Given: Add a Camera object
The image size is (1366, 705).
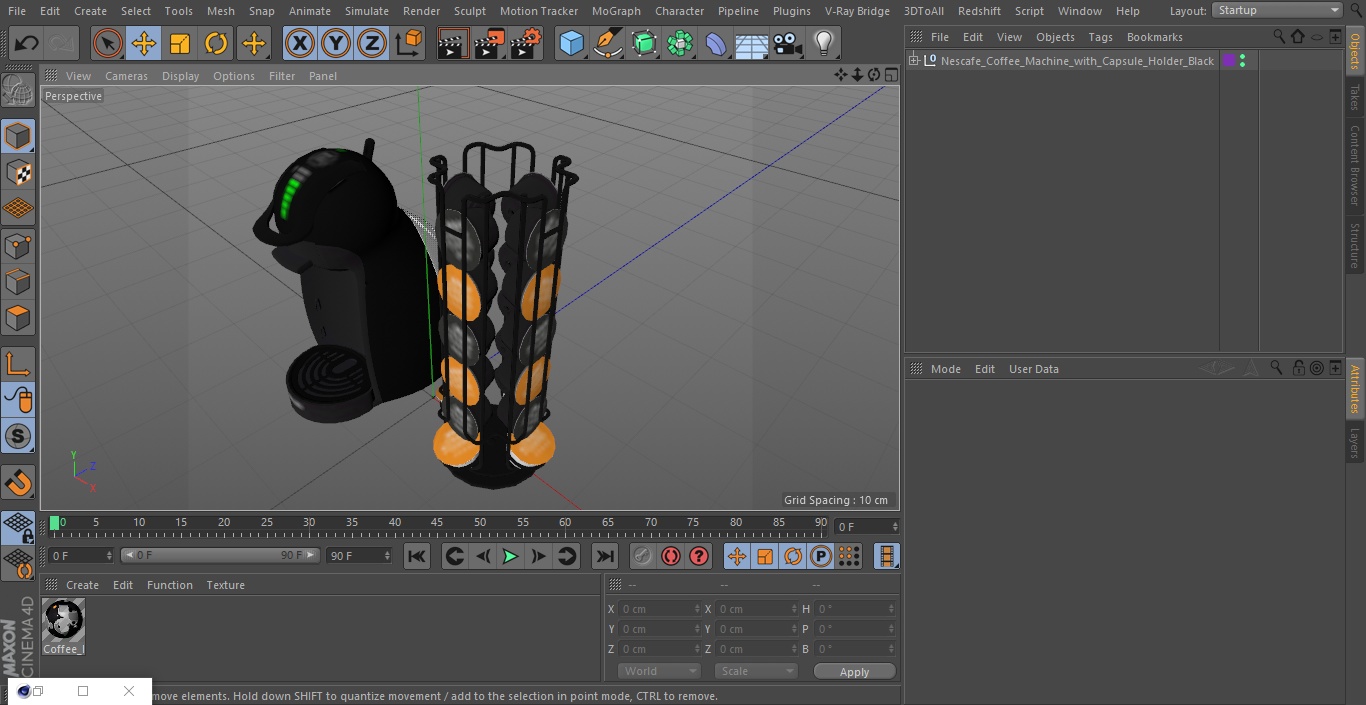Looking at the screenshot, I should 788,43.
